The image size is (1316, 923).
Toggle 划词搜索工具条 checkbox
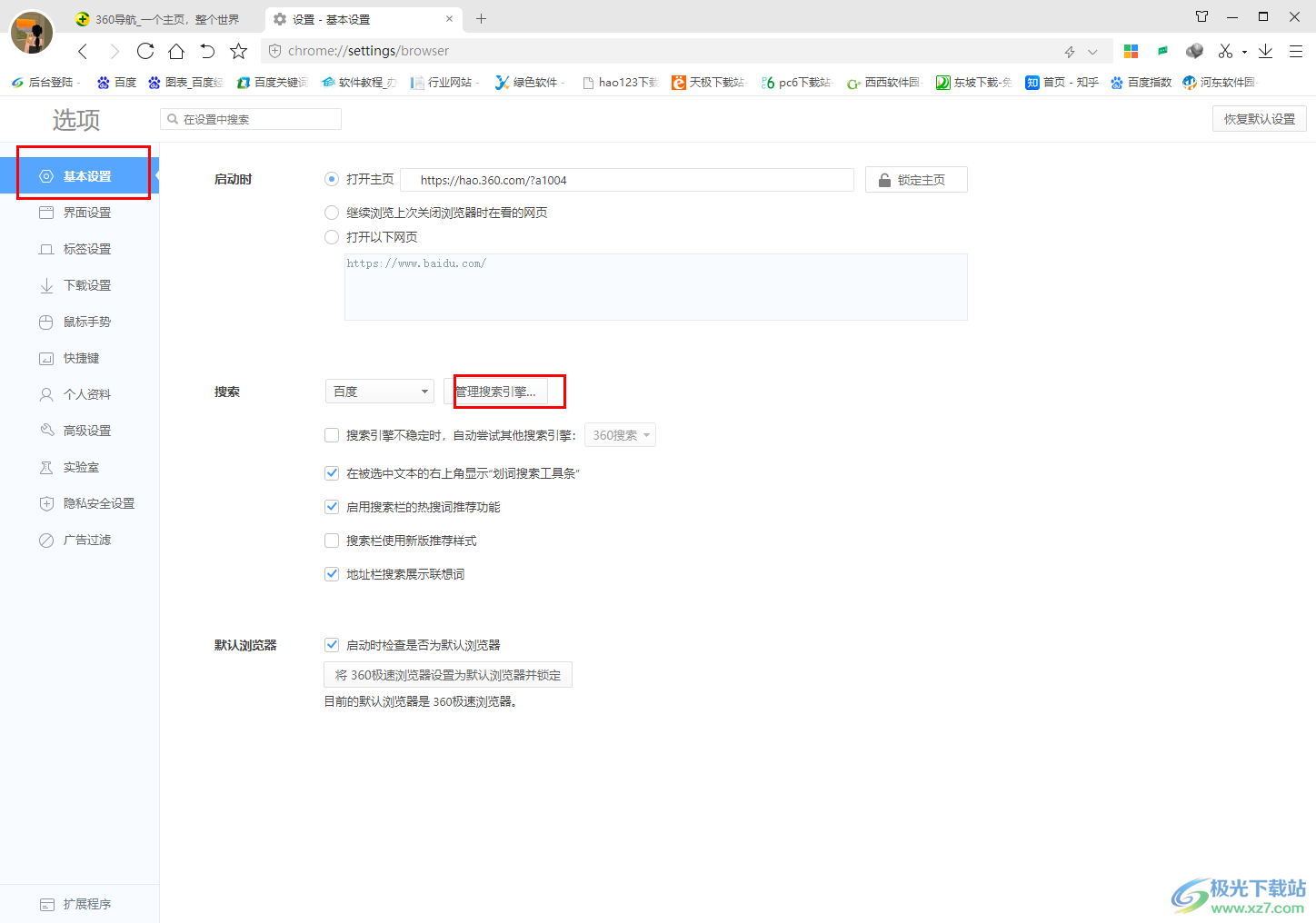tap(332, 473)
